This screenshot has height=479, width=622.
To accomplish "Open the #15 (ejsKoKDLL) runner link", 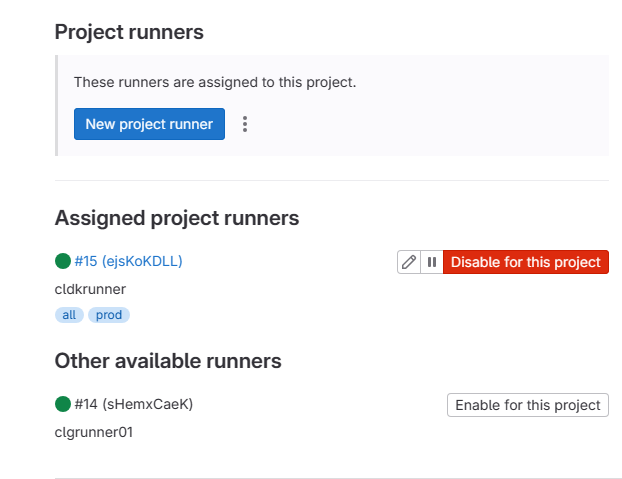I will 128,262.
